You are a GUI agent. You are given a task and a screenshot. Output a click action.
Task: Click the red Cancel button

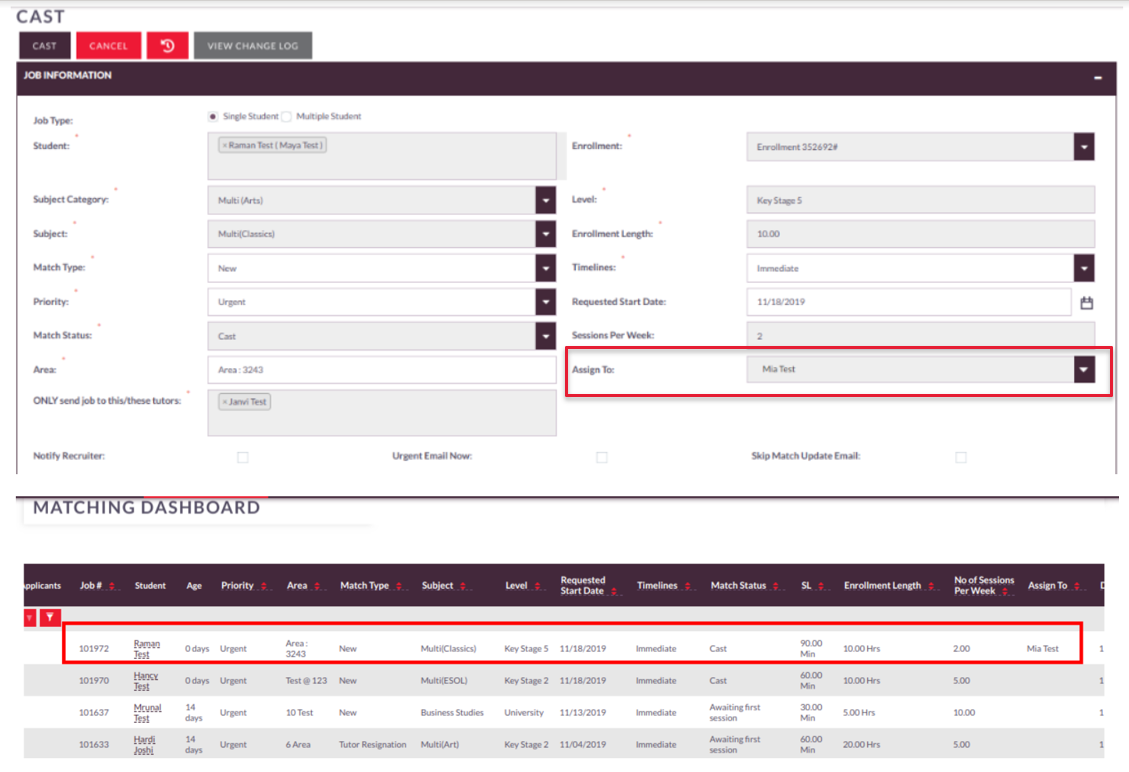(108, 45)
